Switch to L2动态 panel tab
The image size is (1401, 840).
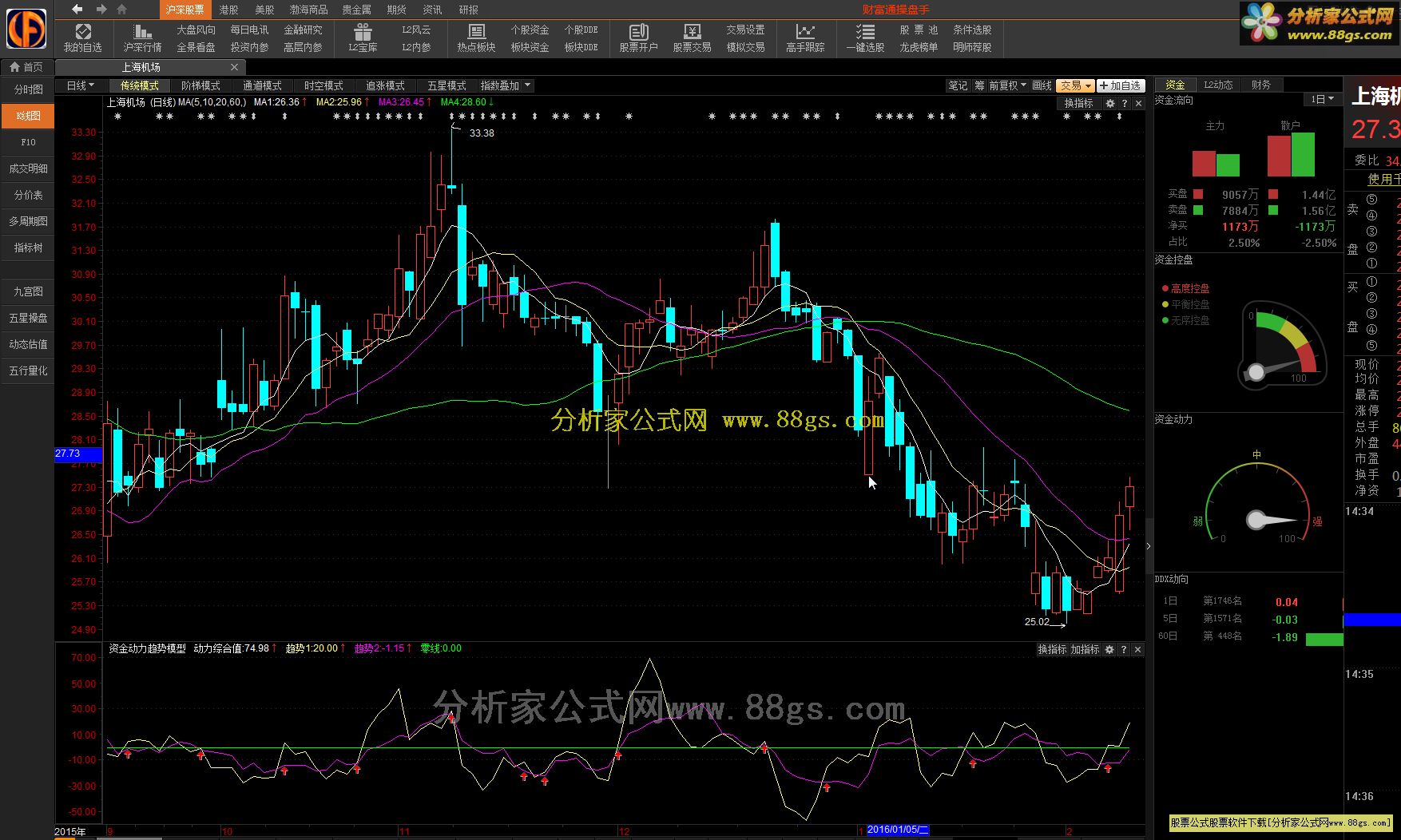1218,85
